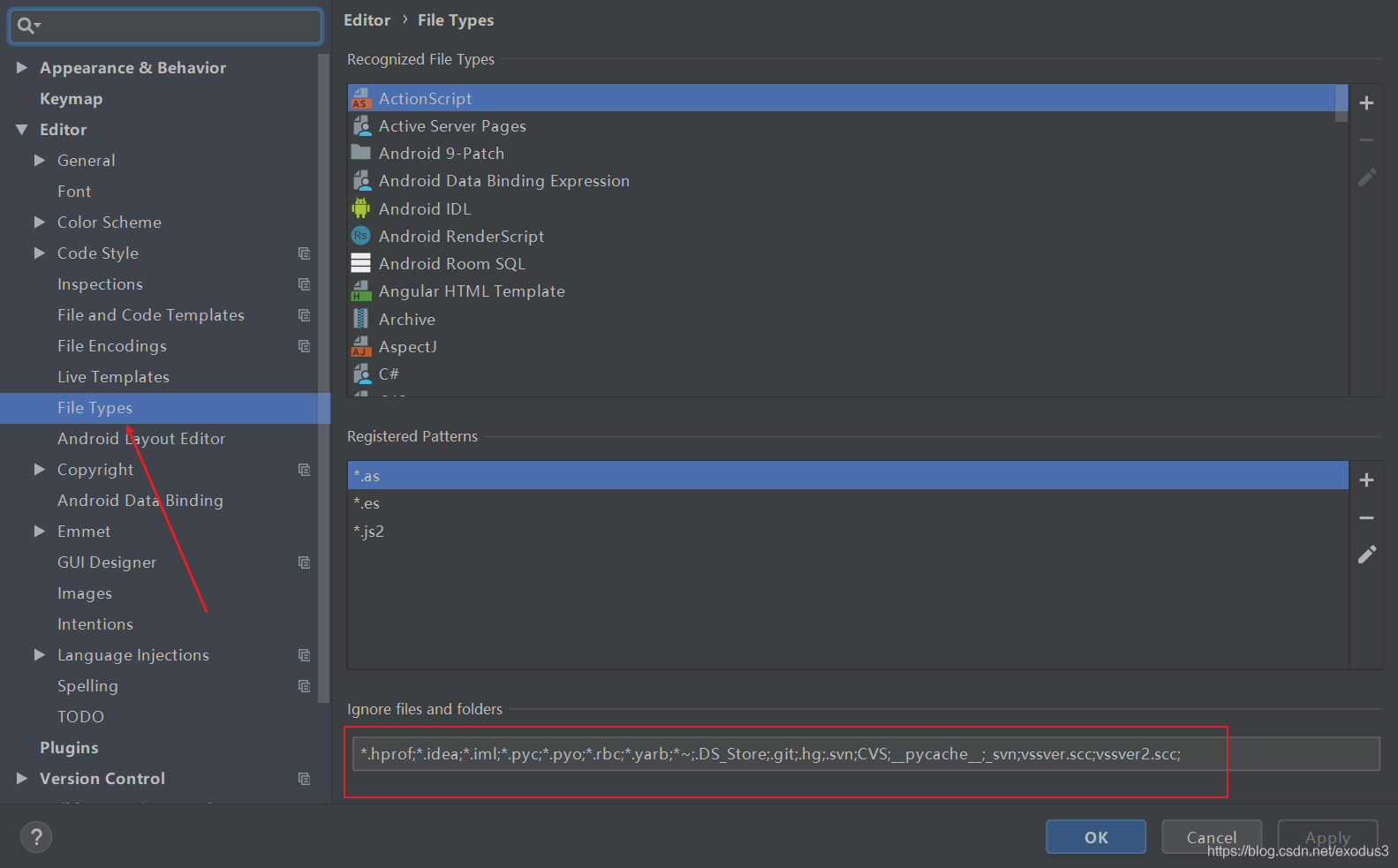Click the Android 9-Patch folder icon
1398x868 pixels.
360,153
